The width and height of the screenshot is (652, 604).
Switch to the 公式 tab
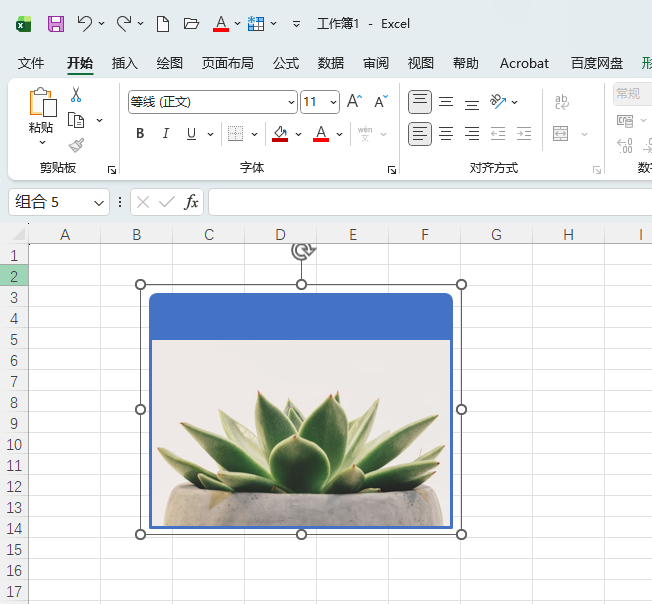tap(286, 63)
